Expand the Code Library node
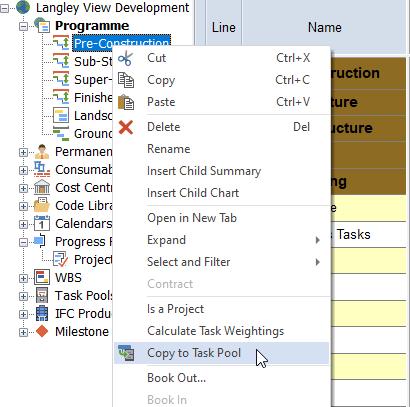Image resolution: width=410 pixels, height=407 pixels. (23, 206)
